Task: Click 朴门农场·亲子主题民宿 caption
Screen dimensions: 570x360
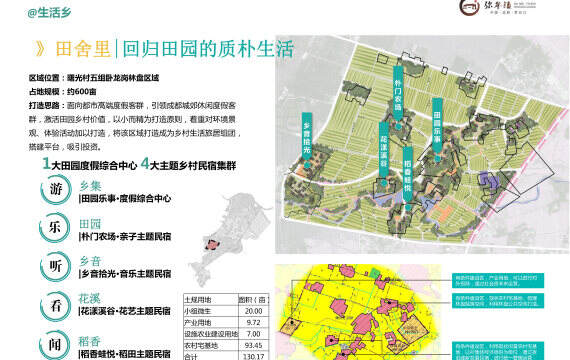Action: (125, 237)
